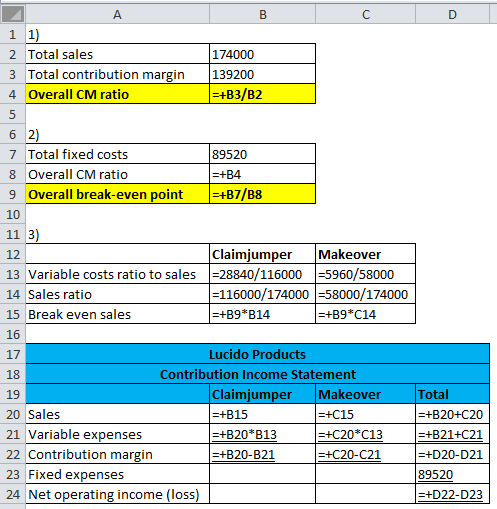Click formula =5960/58000
Viewport: 497px width, 509px height.
pos(366,274)
